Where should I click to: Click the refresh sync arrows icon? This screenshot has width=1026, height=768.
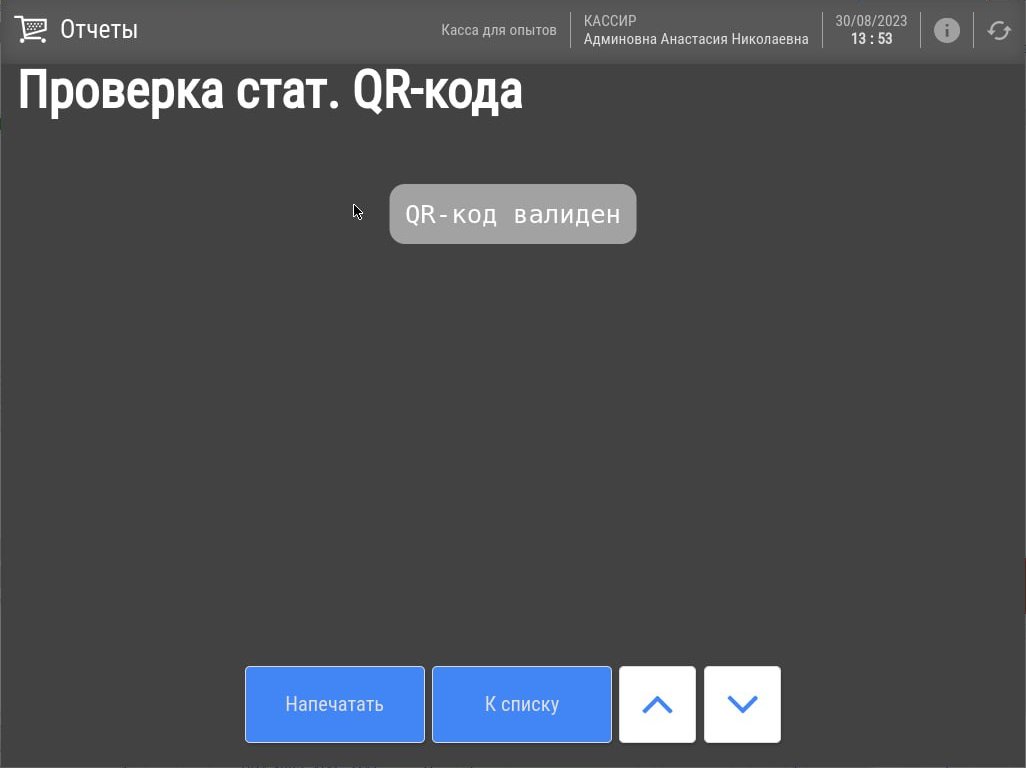pos(999,30)
